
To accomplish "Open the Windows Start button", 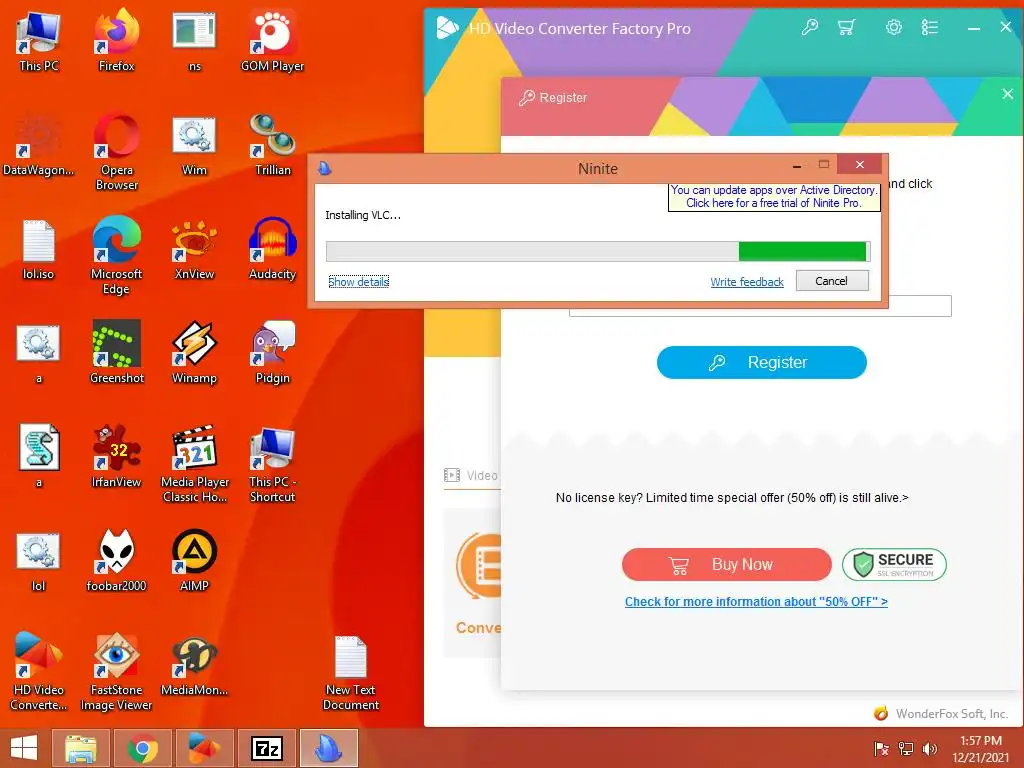I will pyautogui.click(x=24, y=748).
